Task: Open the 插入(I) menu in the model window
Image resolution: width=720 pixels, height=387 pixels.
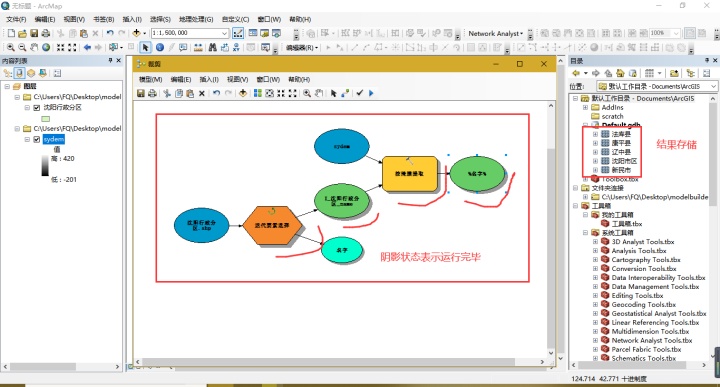Action: (209, 79)
